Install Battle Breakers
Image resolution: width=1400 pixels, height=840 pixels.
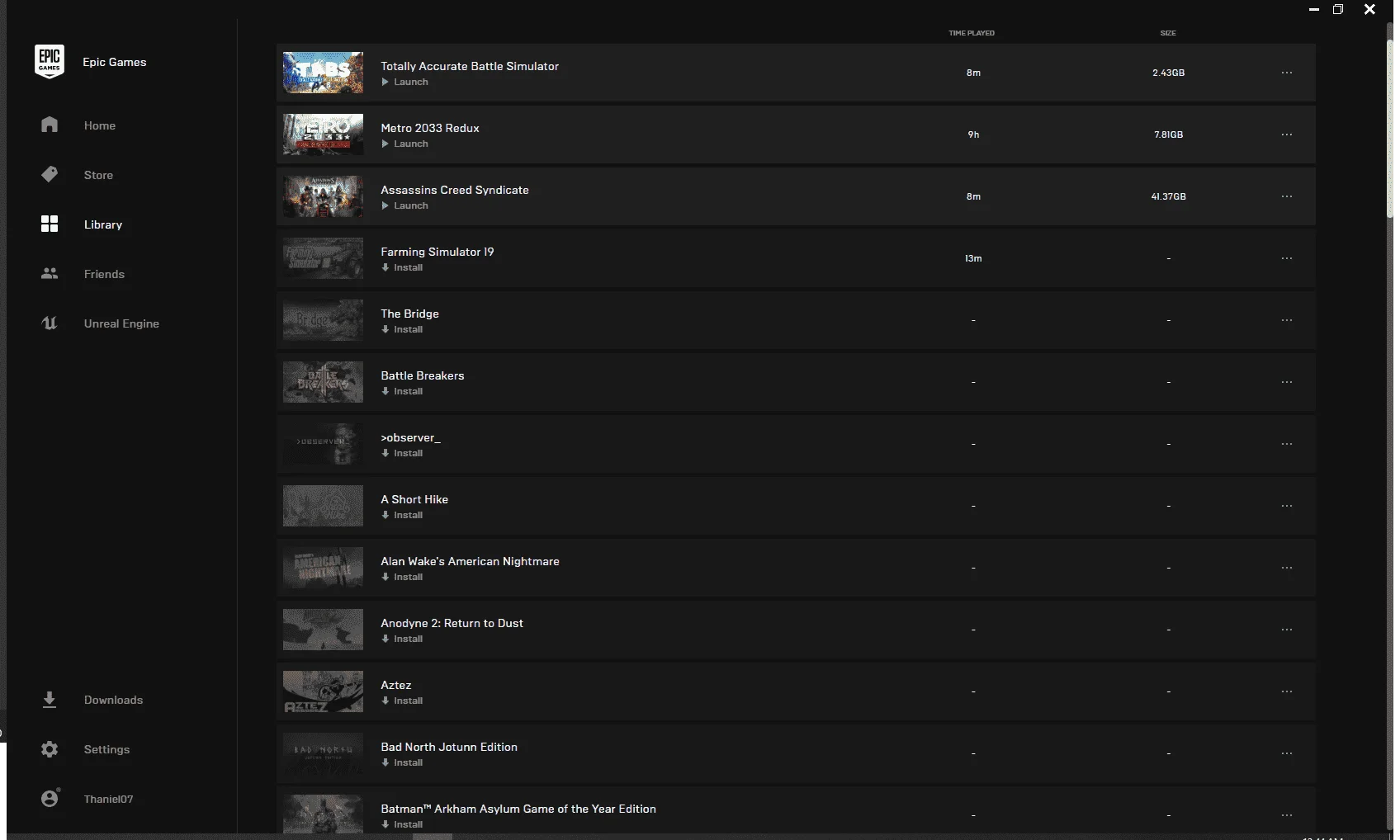pyautogui.click(x=402, y=391)
